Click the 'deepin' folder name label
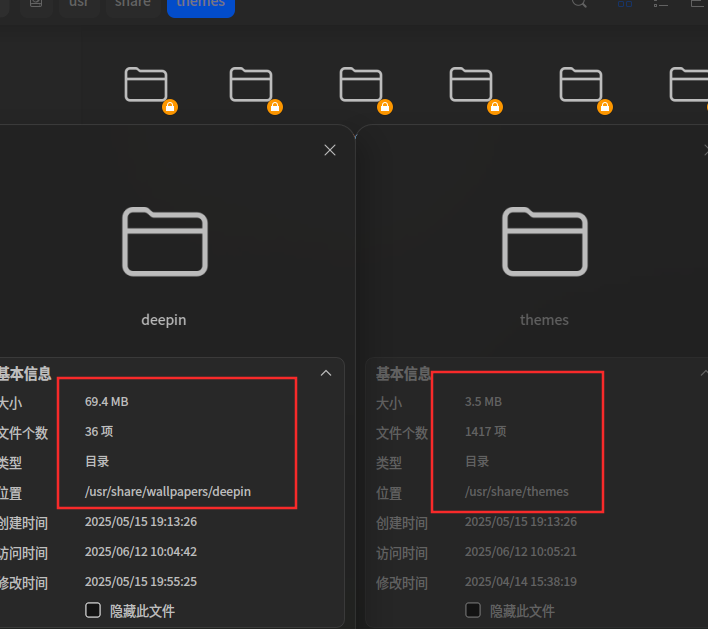The height and width of the screenshot is (629, 708). 164,320
